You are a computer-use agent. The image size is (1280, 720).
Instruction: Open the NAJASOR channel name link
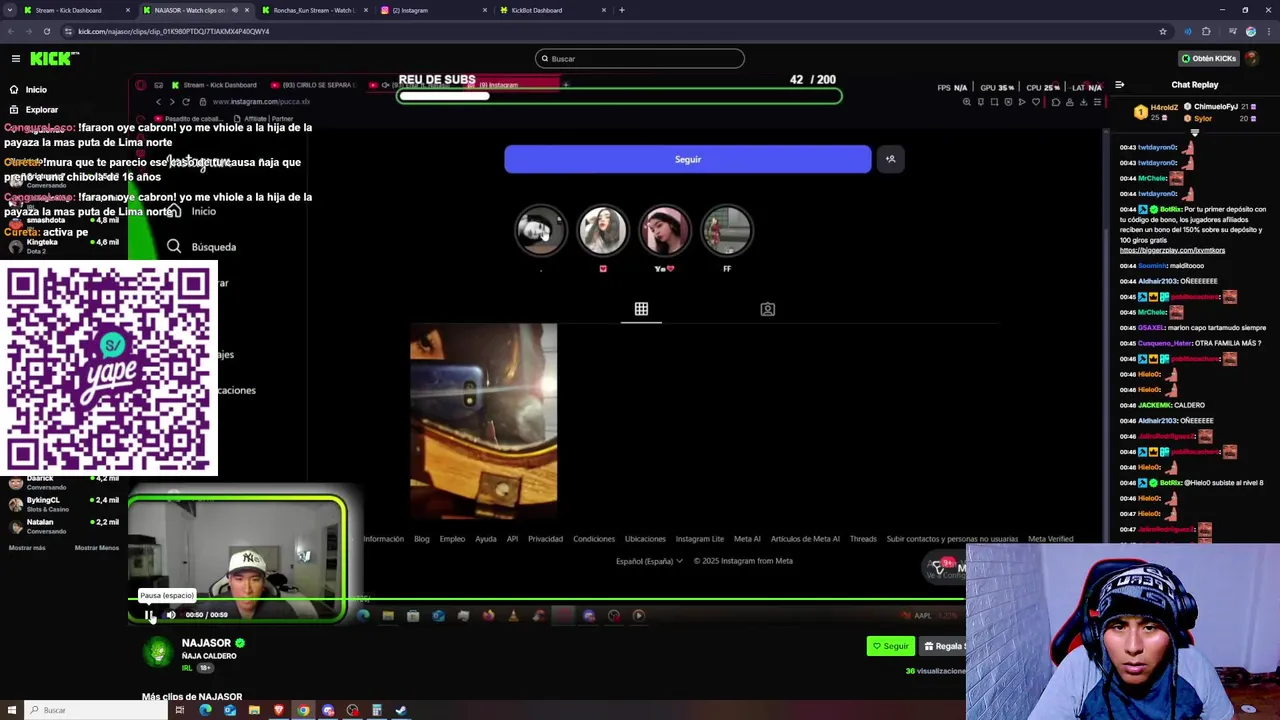[x=206, y=643]
